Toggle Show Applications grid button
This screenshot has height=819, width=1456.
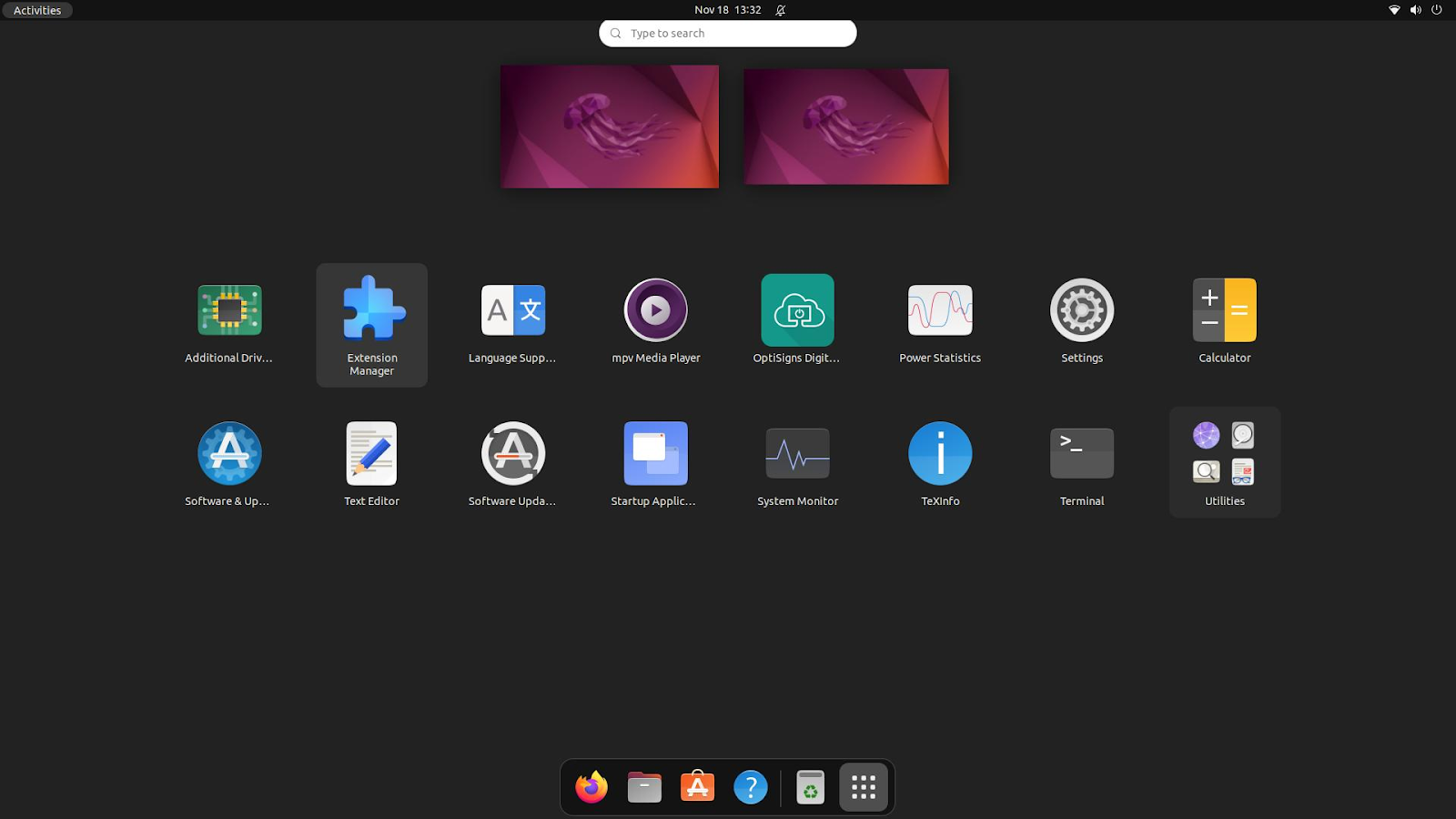click(864, 787)
